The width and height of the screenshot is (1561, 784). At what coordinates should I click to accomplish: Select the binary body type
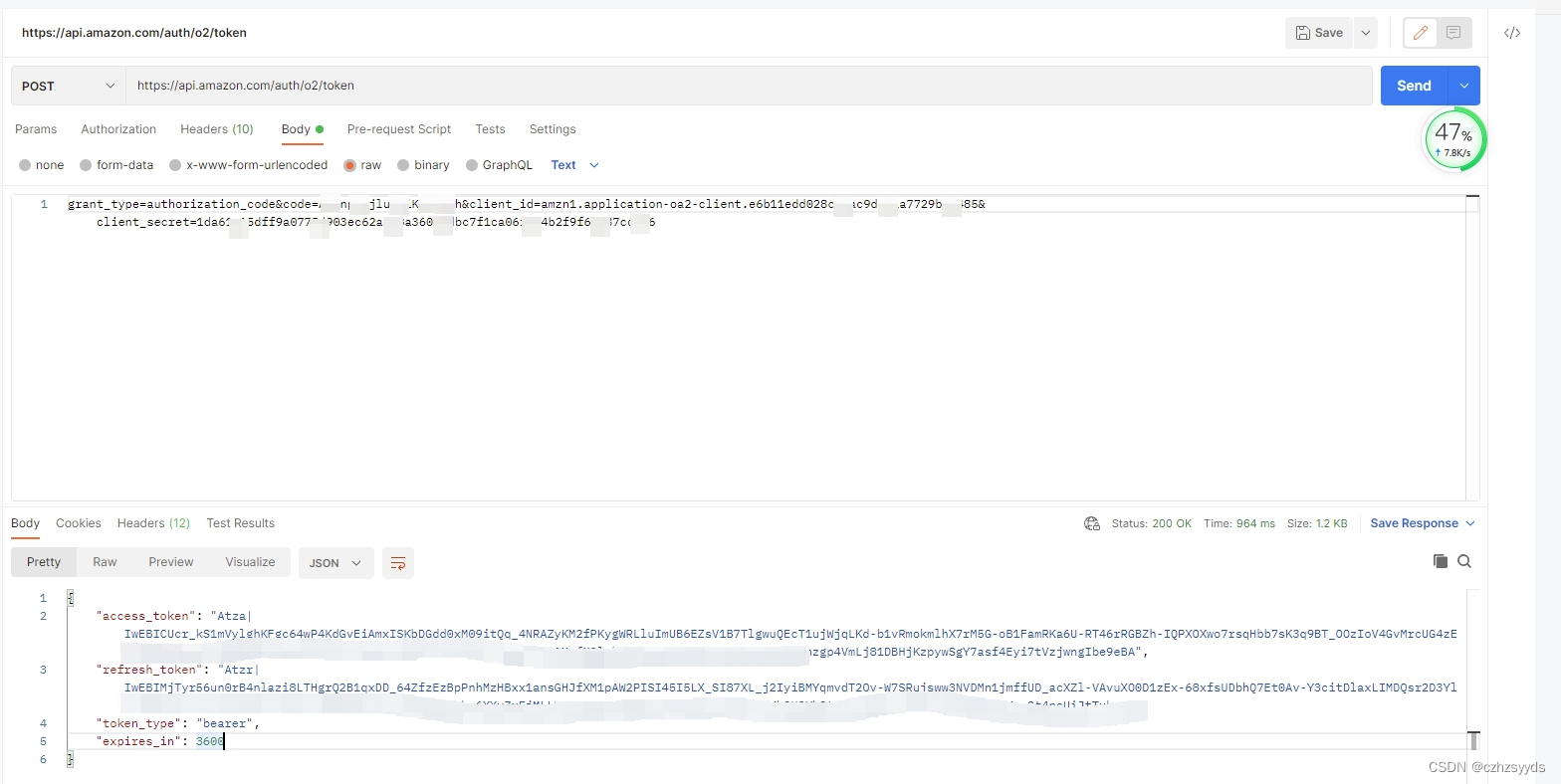coord(423,165)
